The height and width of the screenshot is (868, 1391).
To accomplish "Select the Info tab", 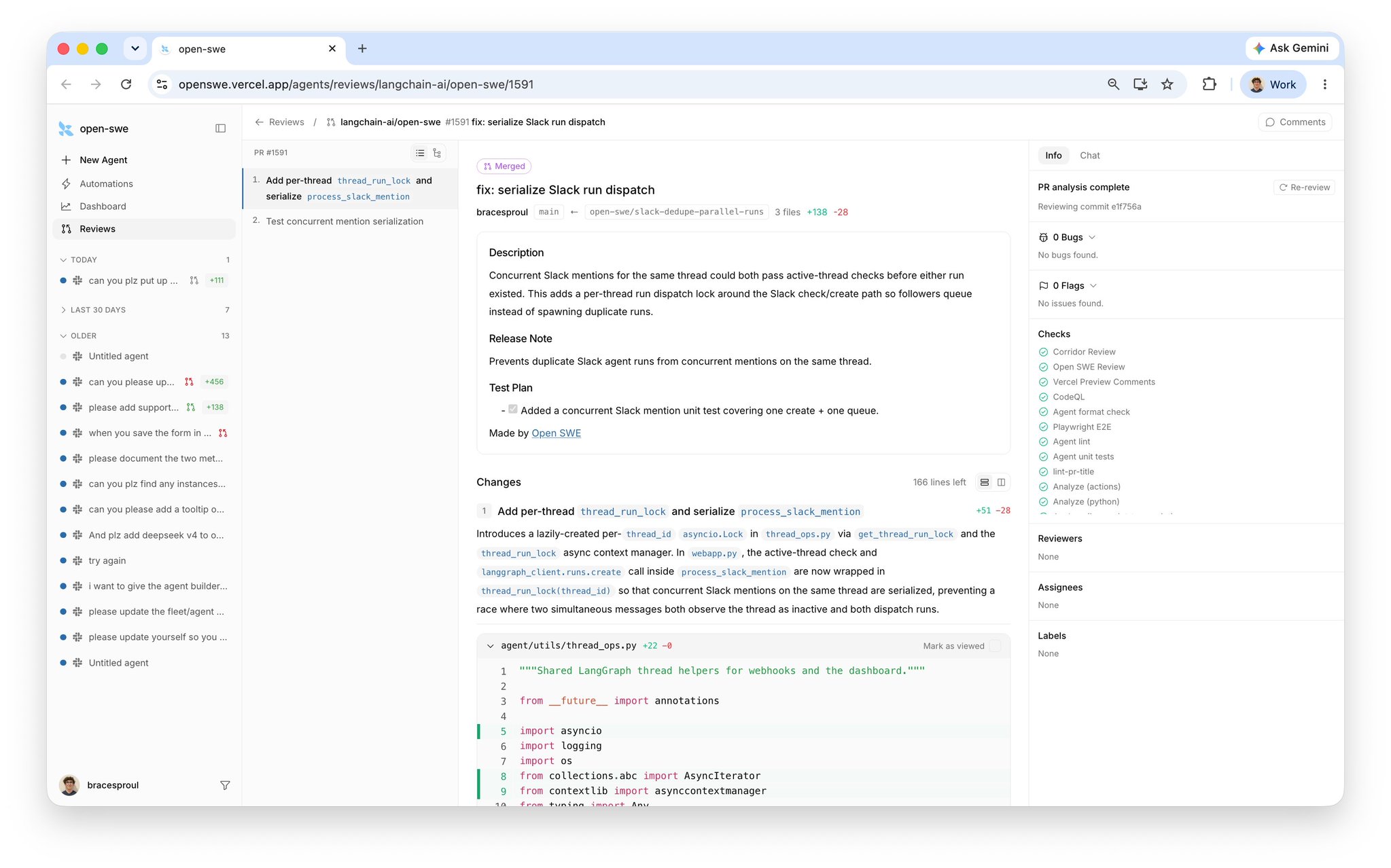I will [x=1053, y=156].
